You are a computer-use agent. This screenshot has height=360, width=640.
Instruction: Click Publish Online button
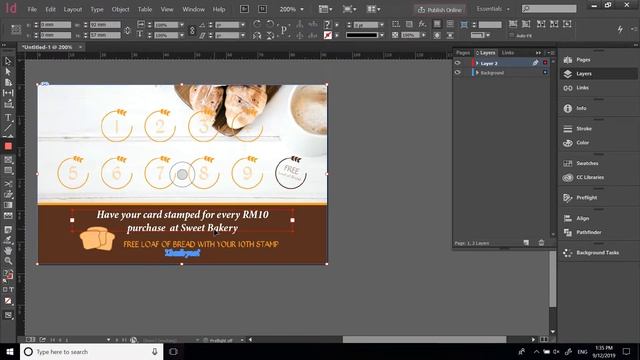(440, 9)
